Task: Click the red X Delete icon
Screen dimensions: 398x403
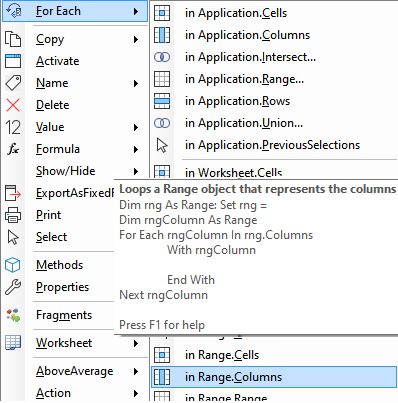Action: click(x=13, y=105)
